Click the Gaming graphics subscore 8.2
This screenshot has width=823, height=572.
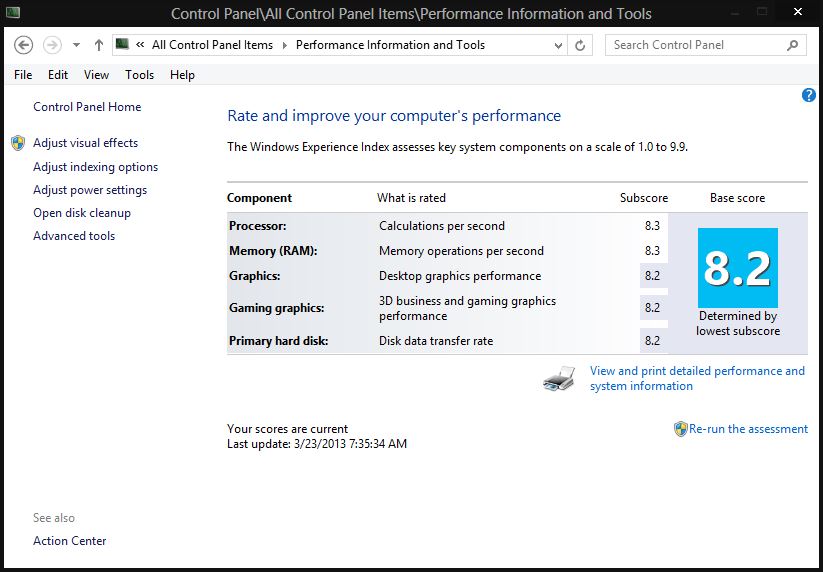click(652, 308)
